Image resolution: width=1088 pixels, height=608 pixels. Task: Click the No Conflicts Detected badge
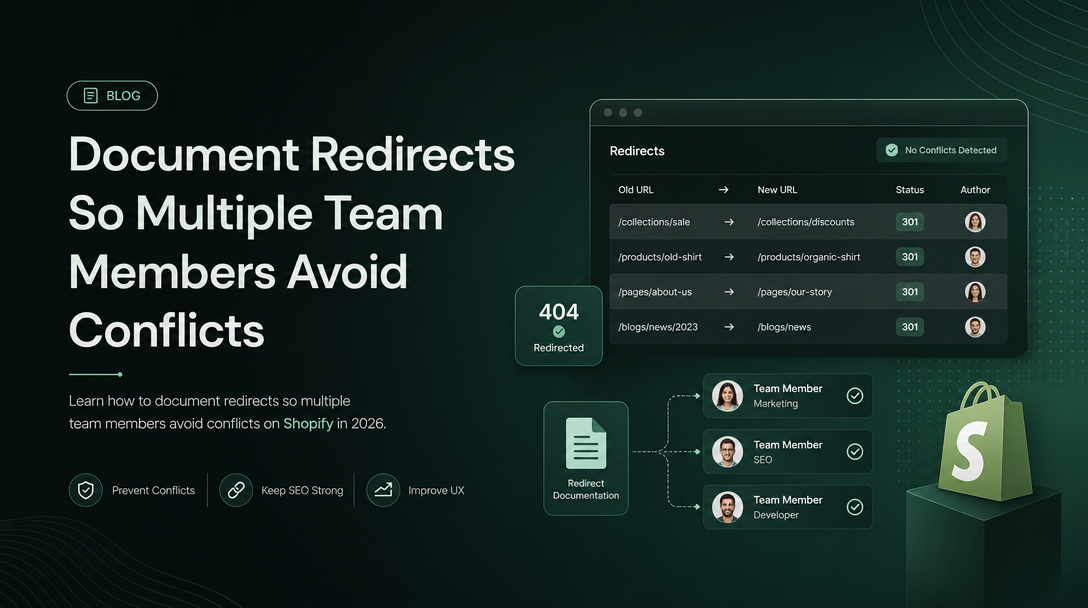(x=942, y=150)
